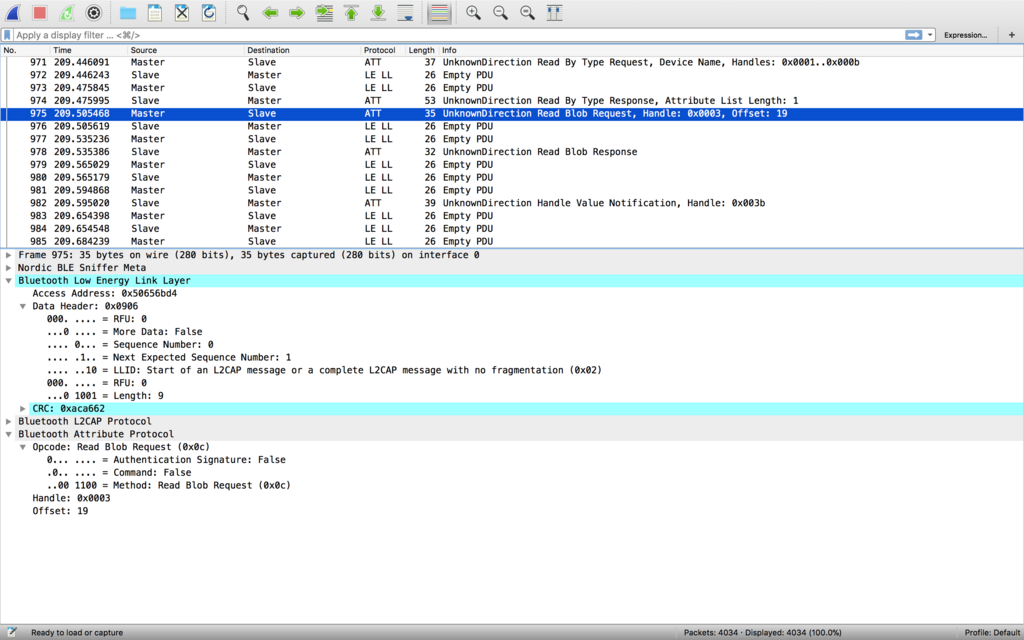1024x640 pixels.
Task: Click the display filter input field
Action: (x=457, y=35)
